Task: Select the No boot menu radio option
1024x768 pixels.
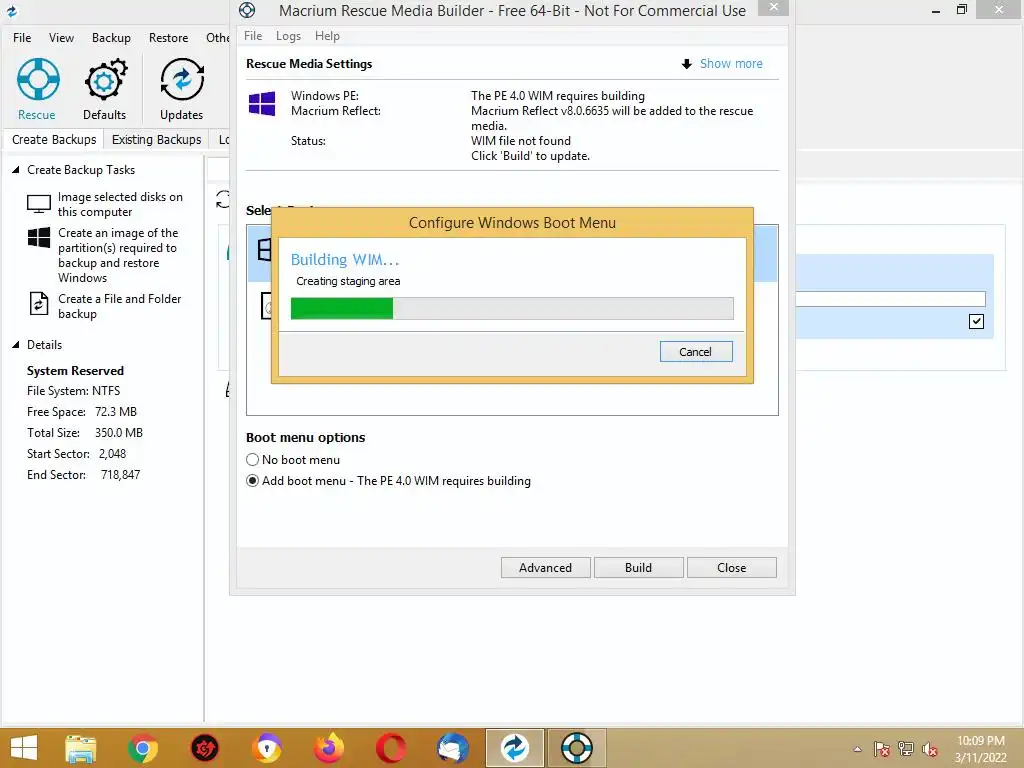Action: pos(252,460)
